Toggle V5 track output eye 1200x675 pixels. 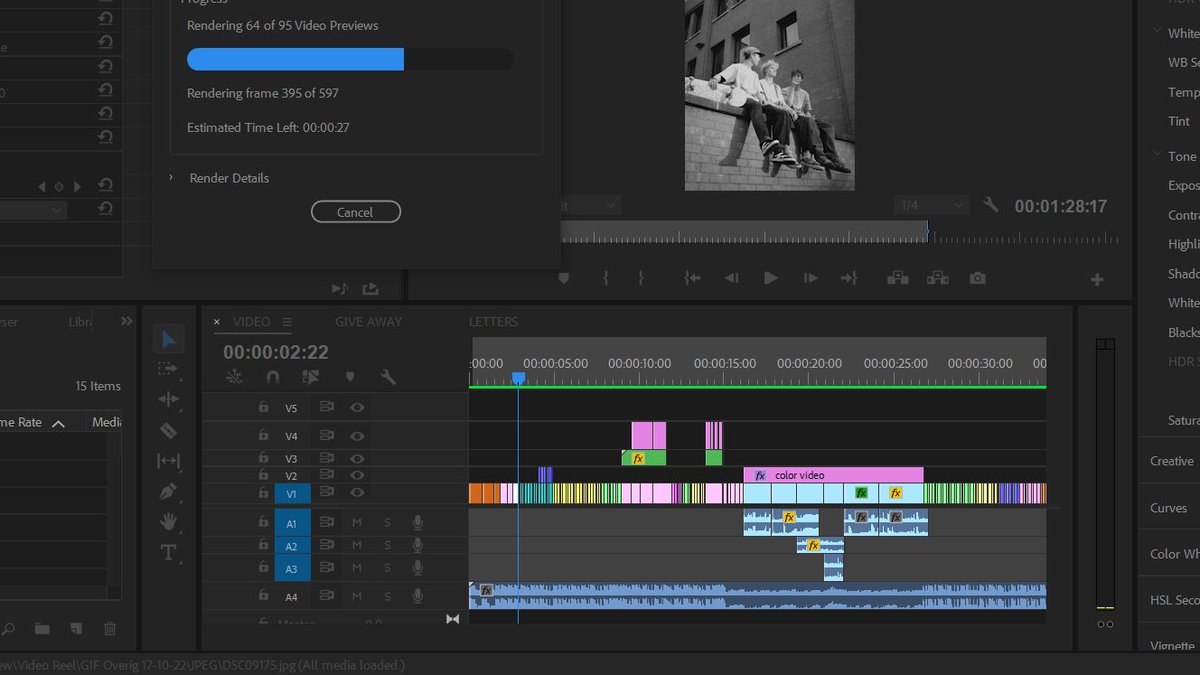pos(357,407)
